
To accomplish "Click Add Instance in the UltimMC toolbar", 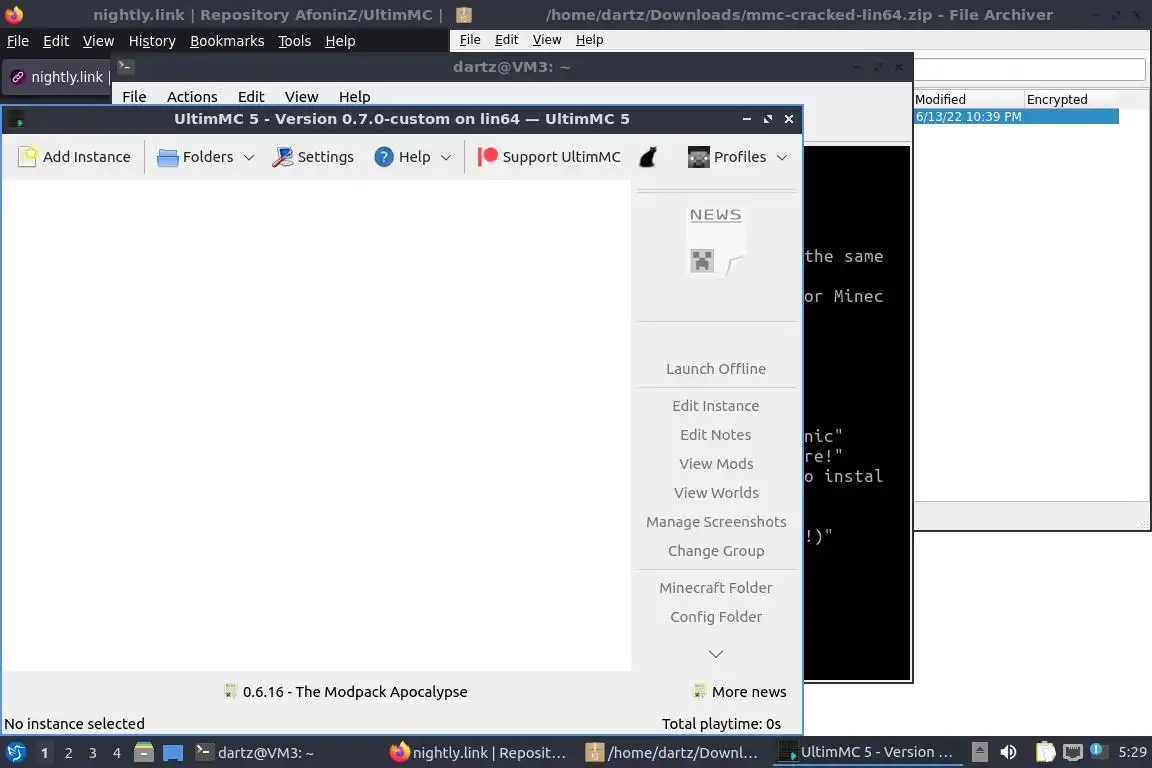I will [x=74, y=157].
